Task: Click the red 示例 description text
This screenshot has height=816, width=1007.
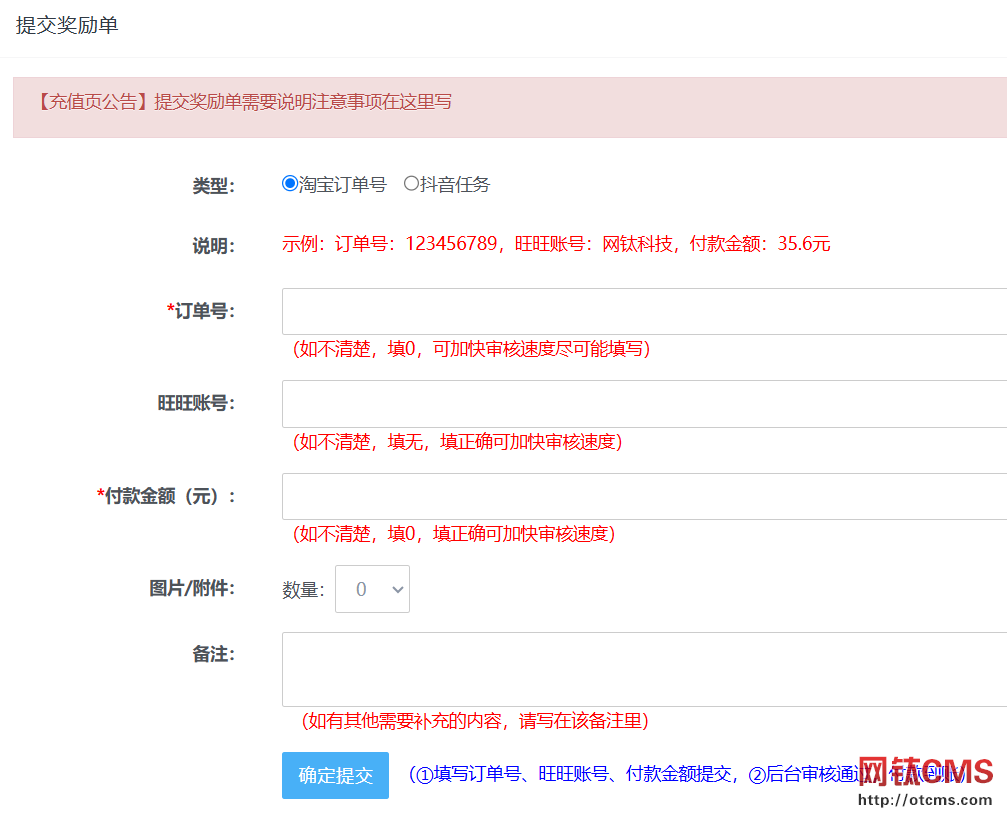Action: (x=556, y=244)
